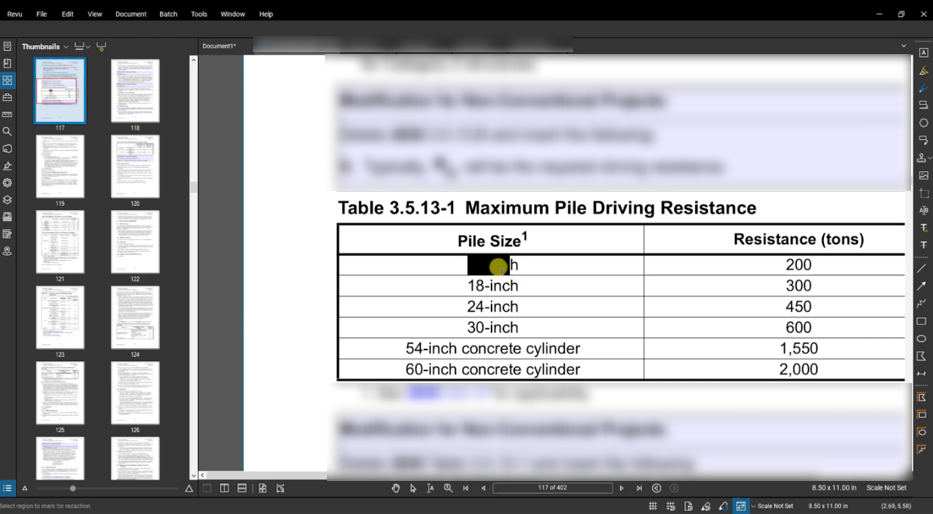Toggle Show Grid in status bar
This screenshot has width=933, height=514.
653,506
